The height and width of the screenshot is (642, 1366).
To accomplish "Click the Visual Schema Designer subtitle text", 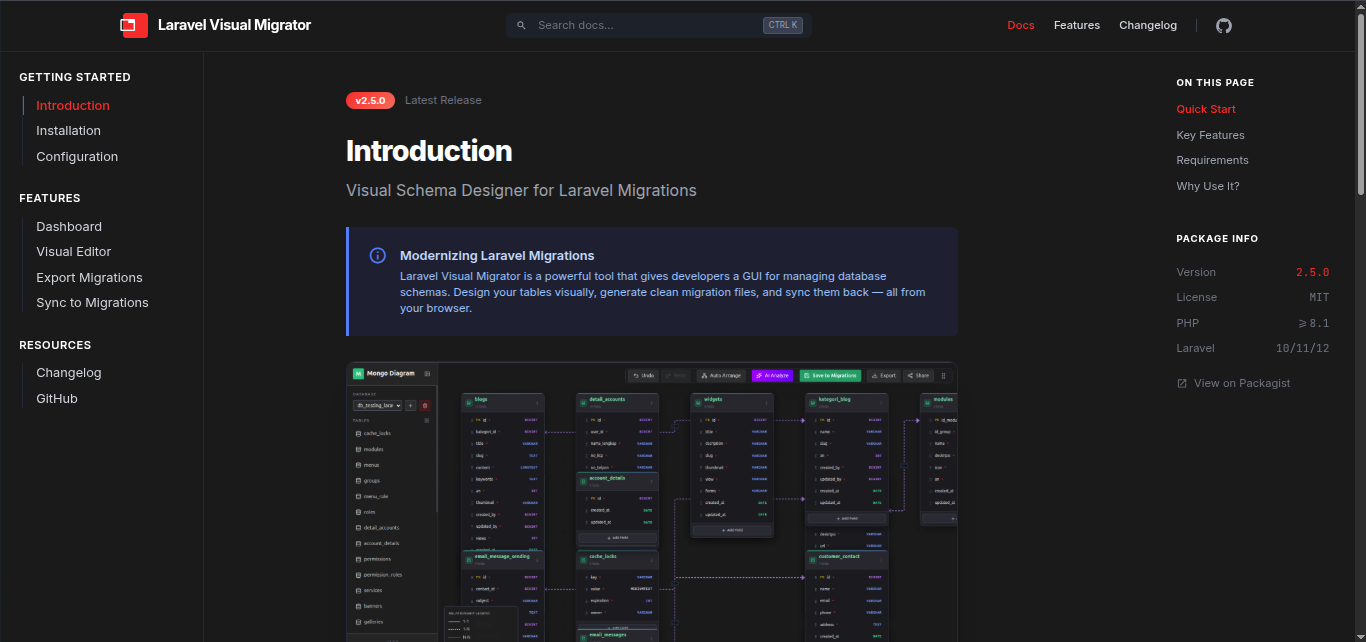I will click(521, 190).
